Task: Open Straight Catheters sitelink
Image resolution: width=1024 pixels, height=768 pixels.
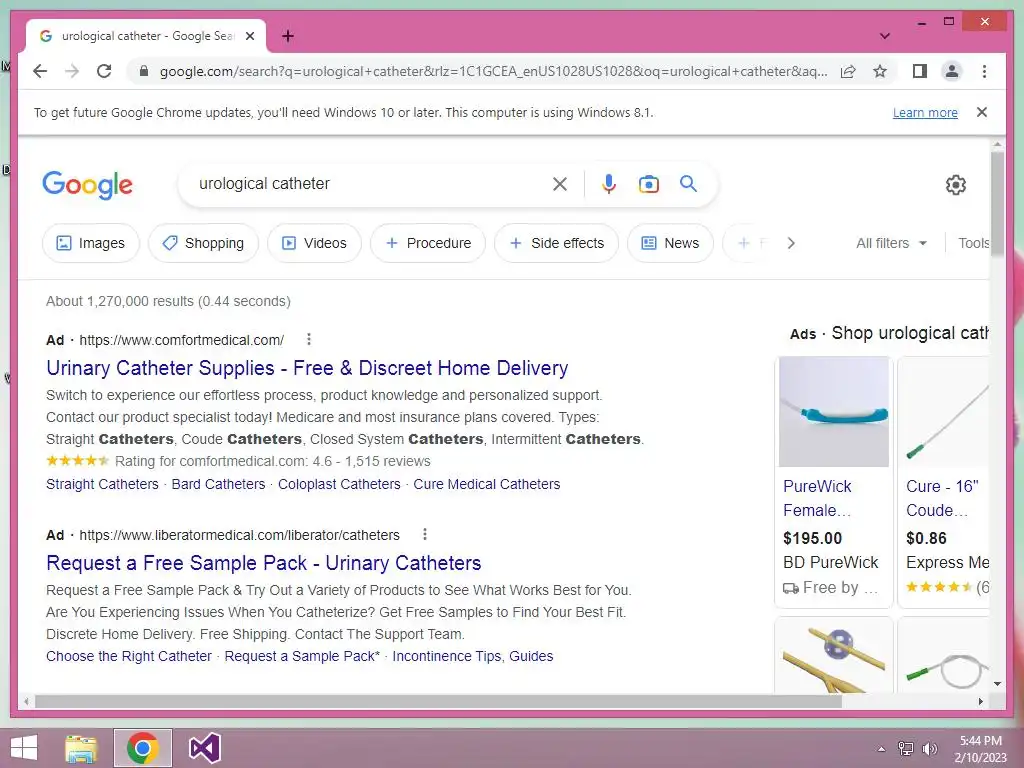Action: [x=102, y=484]
